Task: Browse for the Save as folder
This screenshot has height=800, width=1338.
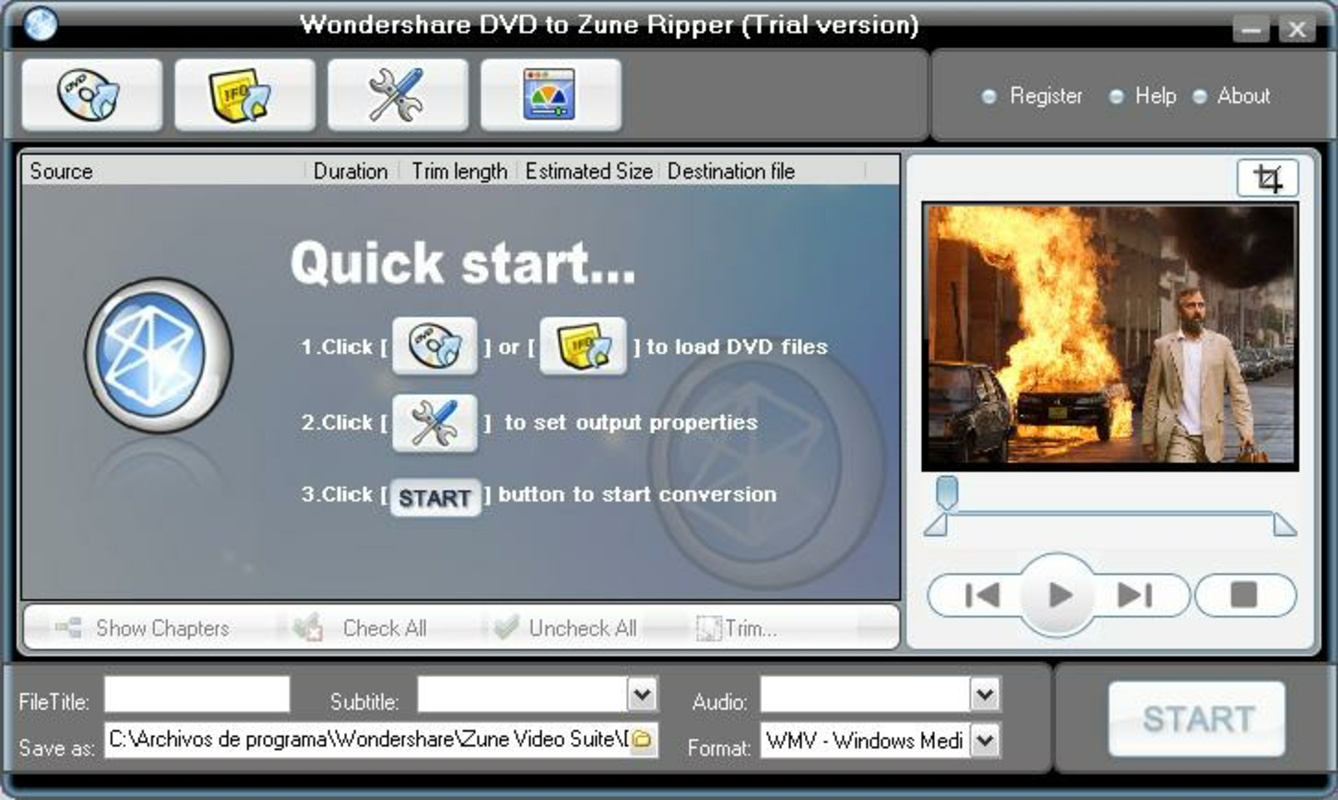Action: click(643, 741)
